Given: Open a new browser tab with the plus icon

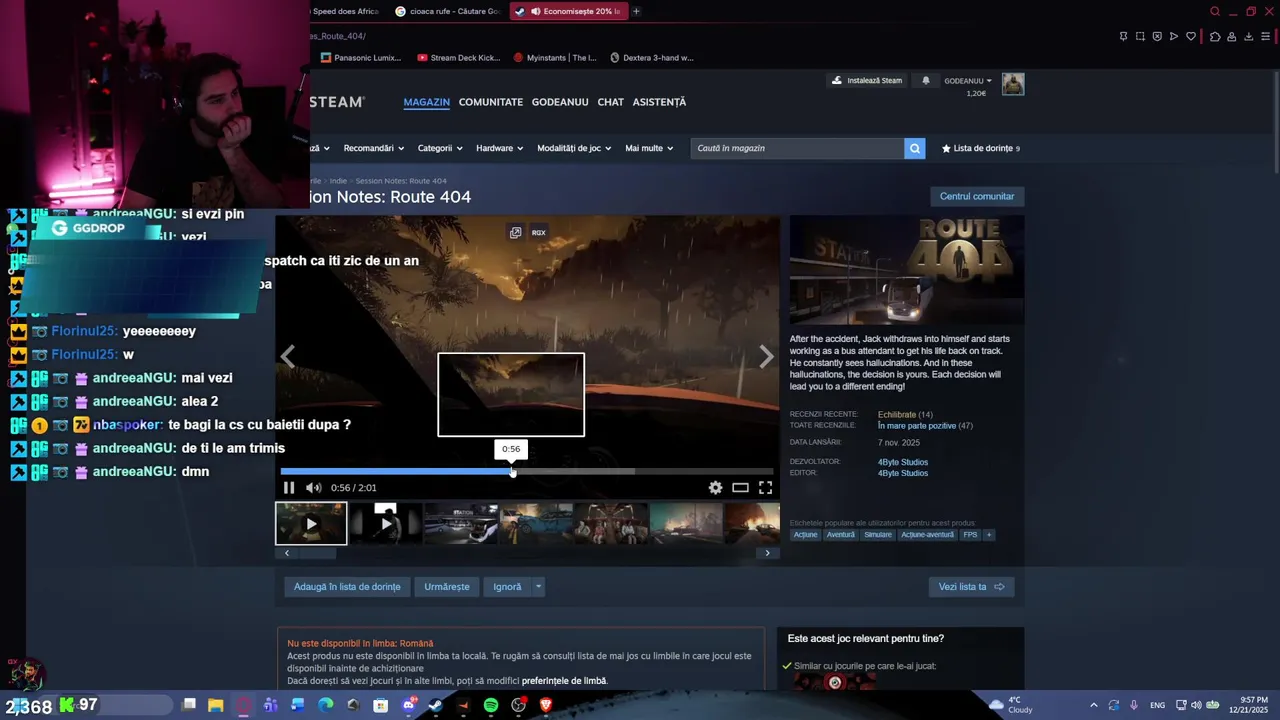Looking at the screenshot, I should coord(636,11).
